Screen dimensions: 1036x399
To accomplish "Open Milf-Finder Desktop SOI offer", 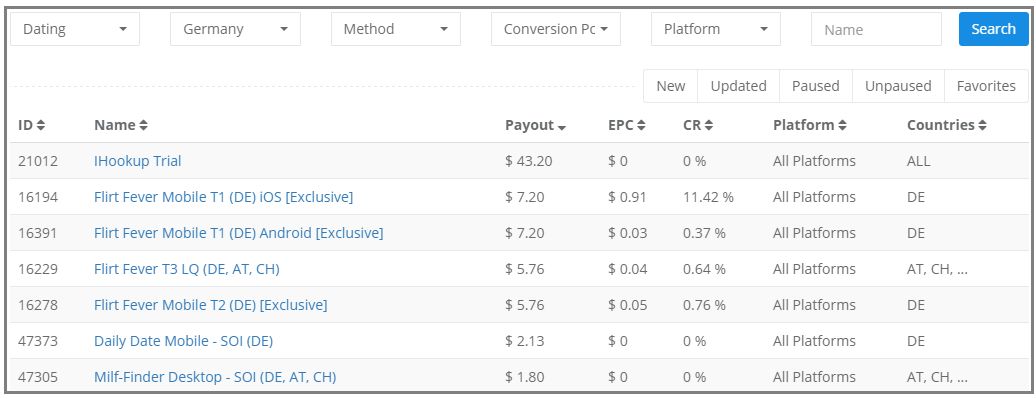I will pyautogui.click(x=215, y=377).
